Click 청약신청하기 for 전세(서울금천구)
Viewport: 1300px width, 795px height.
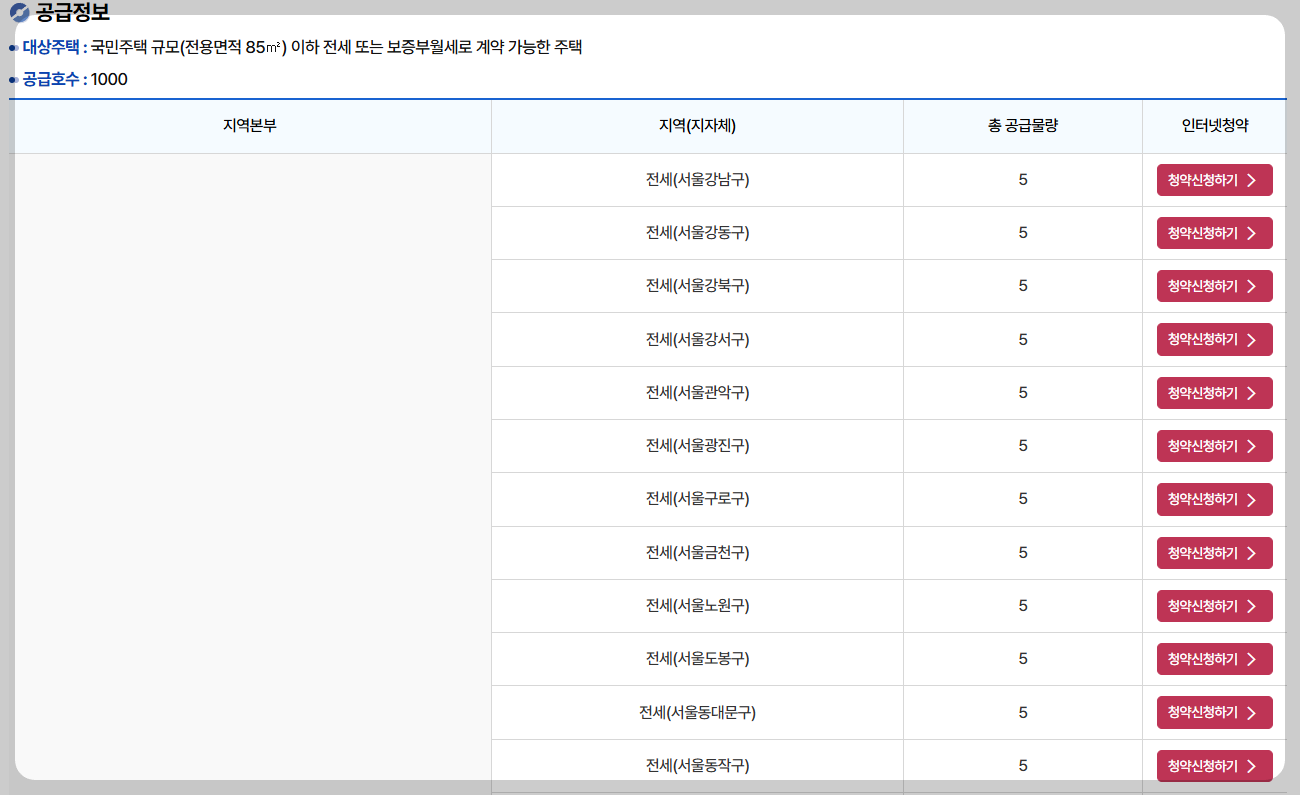tap(1214, 552)
